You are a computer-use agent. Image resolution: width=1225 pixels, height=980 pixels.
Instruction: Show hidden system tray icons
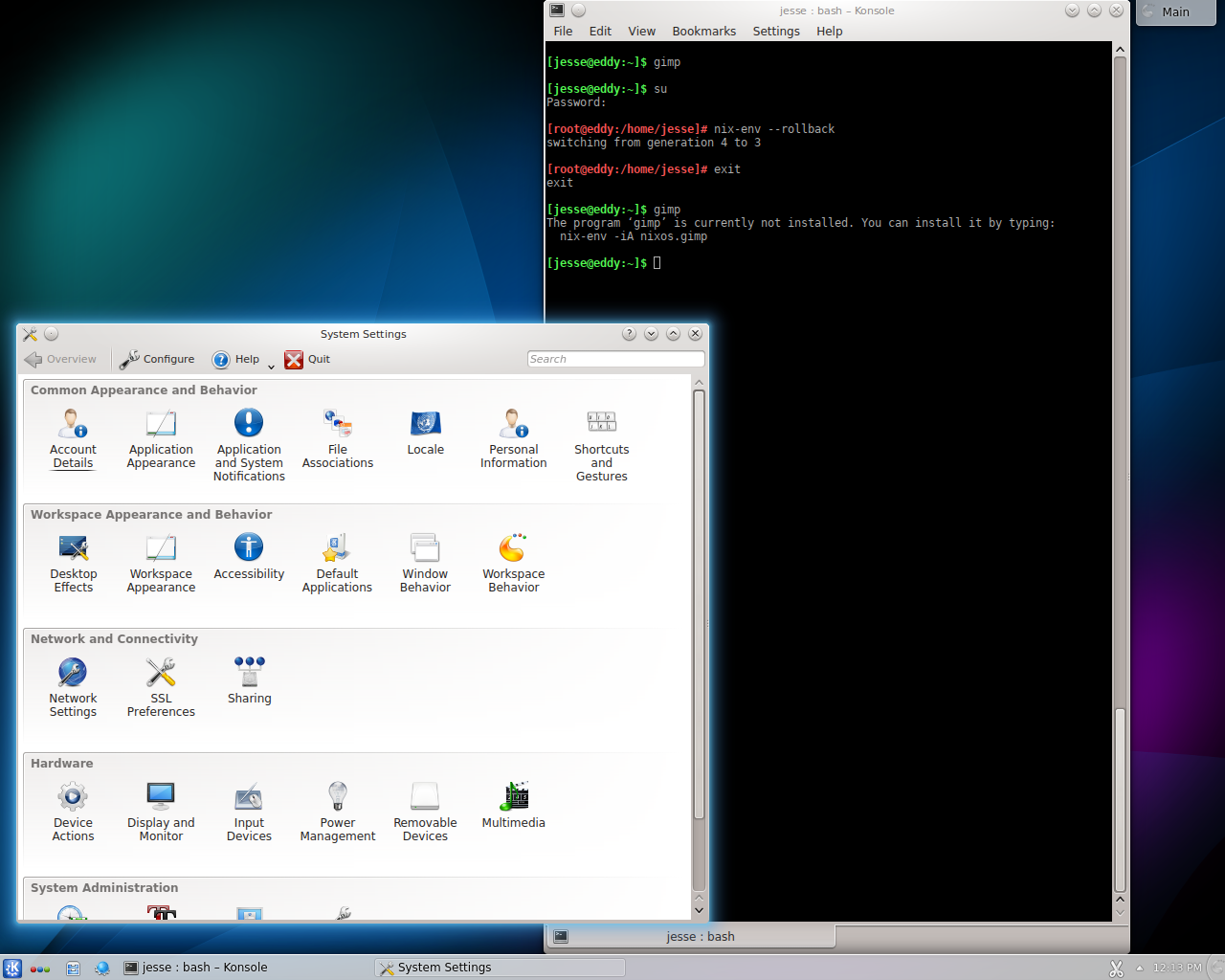[x=1140, y=968]
